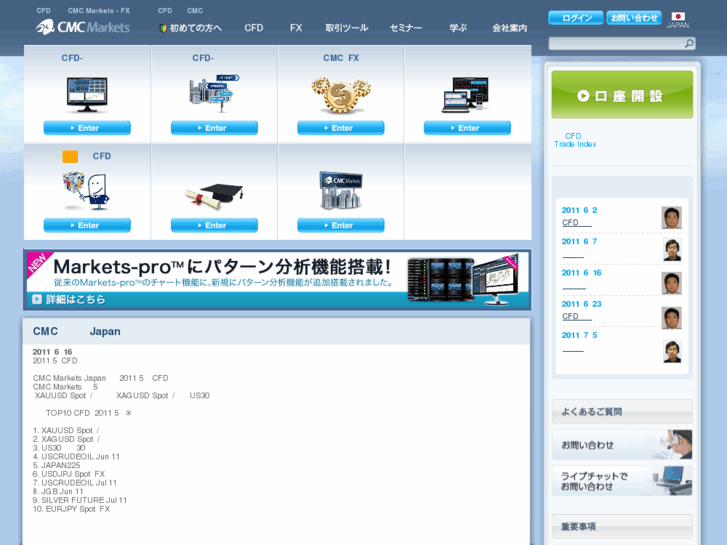Click the ログイン button

tap(576, 18)
